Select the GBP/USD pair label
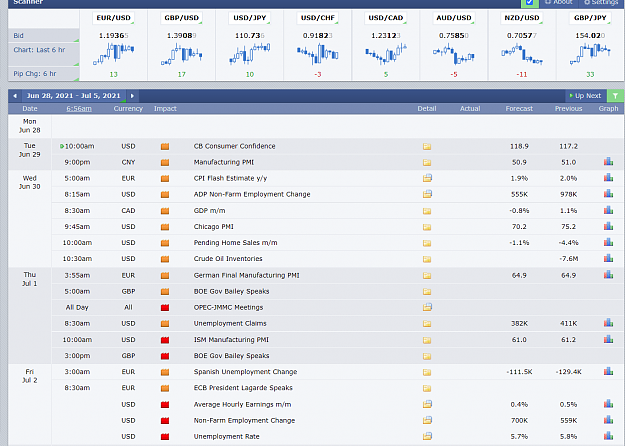Screen dimensions: 625x446 182,18
